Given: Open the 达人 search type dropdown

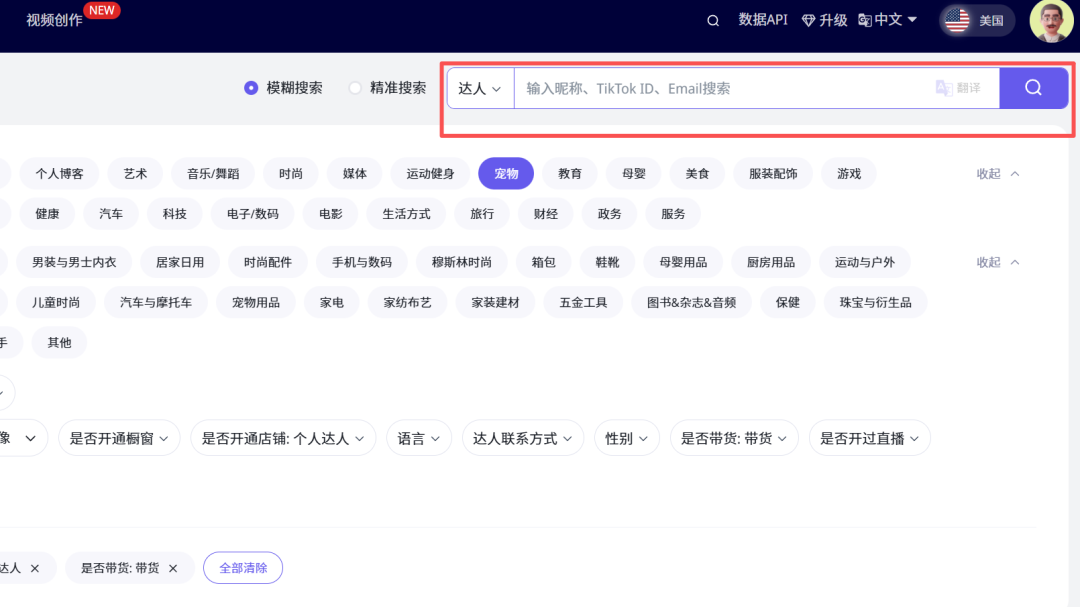Looking at the screenshot, I should click(480, 88).
